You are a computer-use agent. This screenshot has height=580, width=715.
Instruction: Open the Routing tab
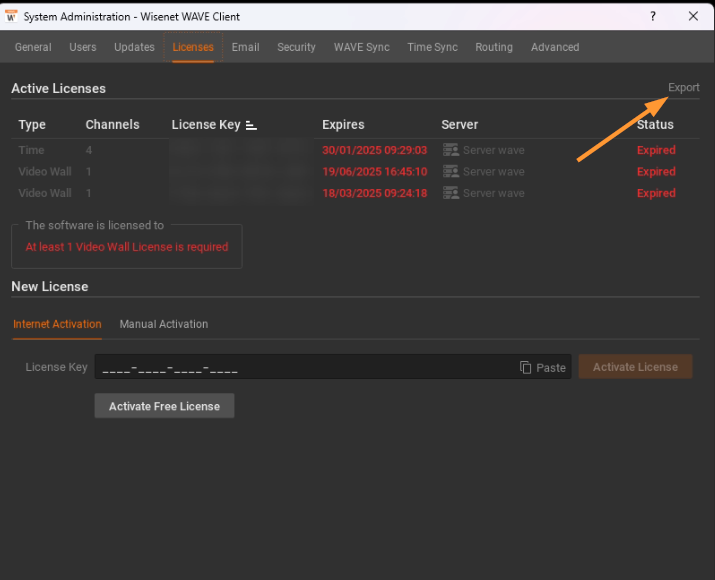point(494,47)
